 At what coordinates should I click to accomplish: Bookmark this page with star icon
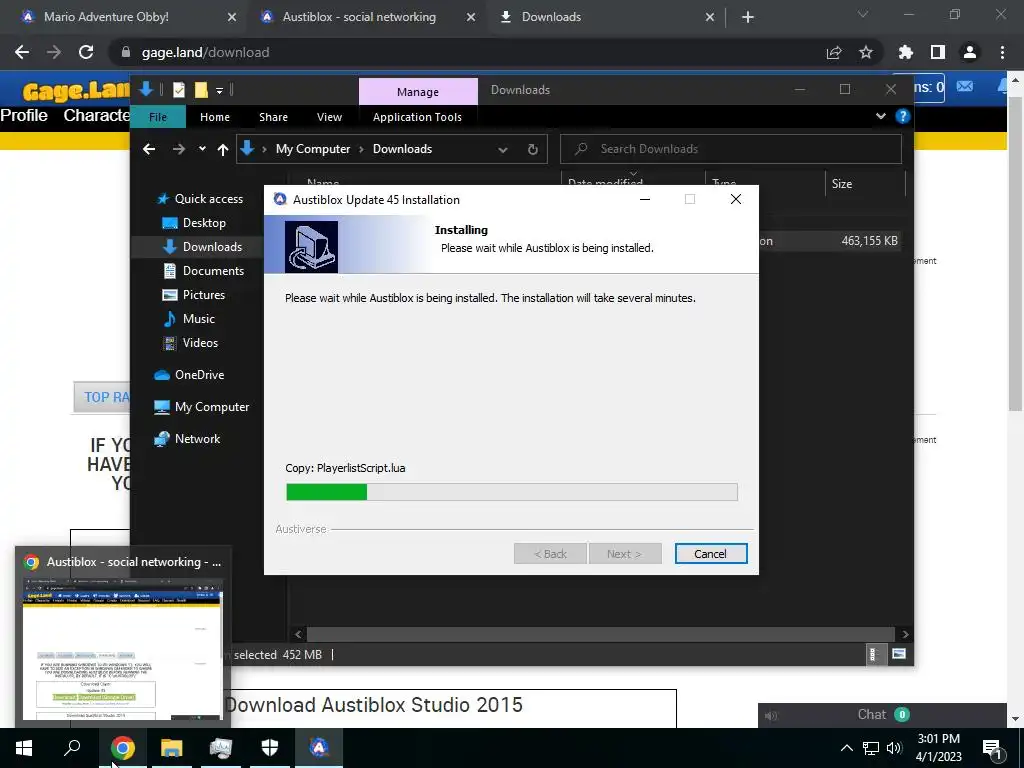pyautogui.click(x=866, y=52)
